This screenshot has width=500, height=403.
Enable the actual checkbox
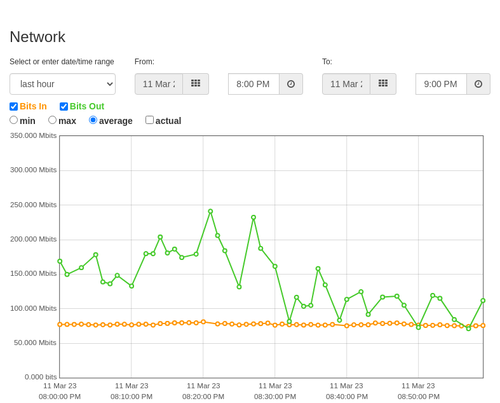click(150, 120)
